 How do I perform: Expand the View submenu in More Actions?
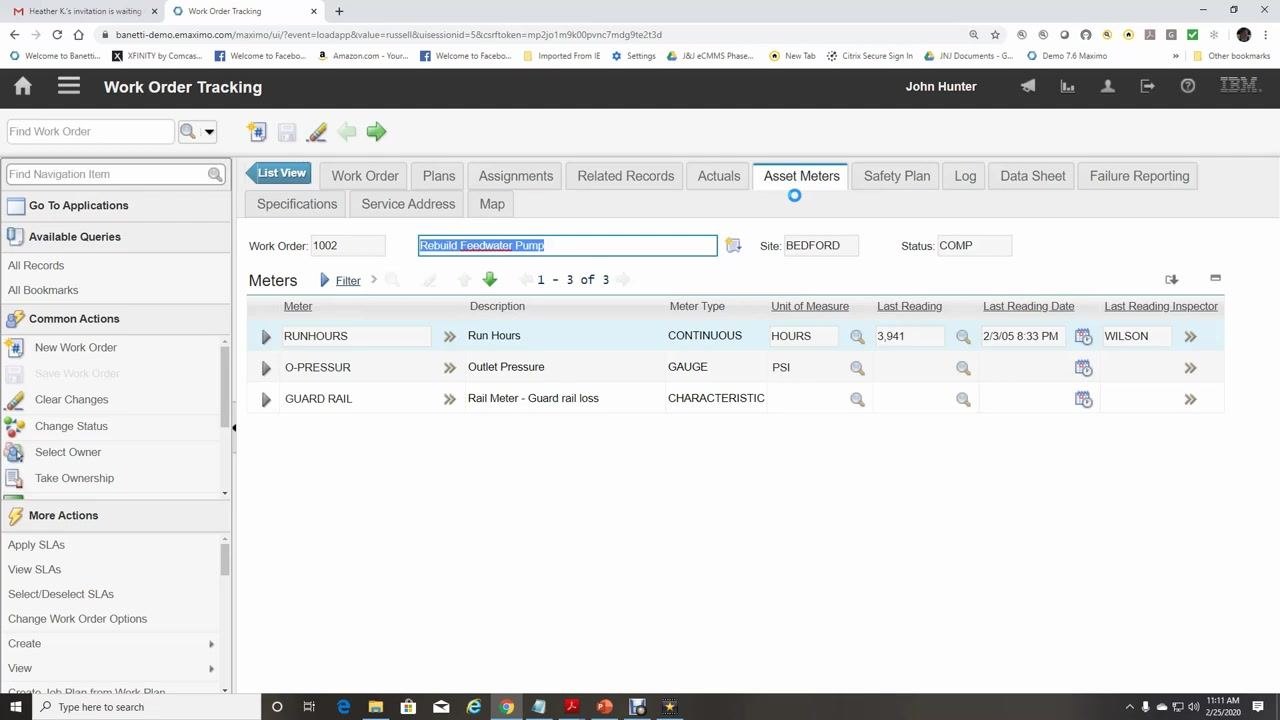[x=211, y=668]
